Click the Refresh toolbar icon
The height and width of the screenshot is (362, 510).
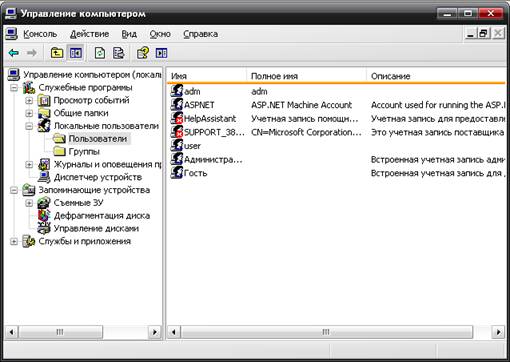(100, 53)
